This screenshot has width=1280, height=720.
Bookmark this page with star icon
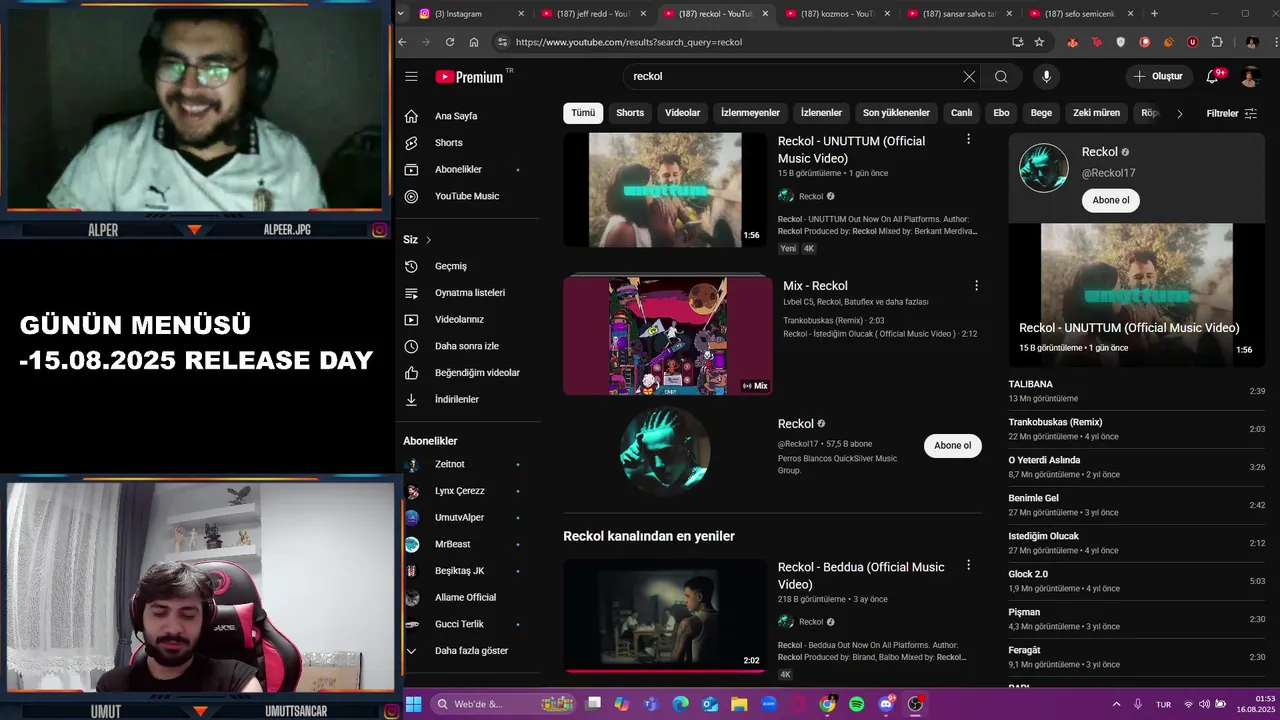(x=1039, y=42)
